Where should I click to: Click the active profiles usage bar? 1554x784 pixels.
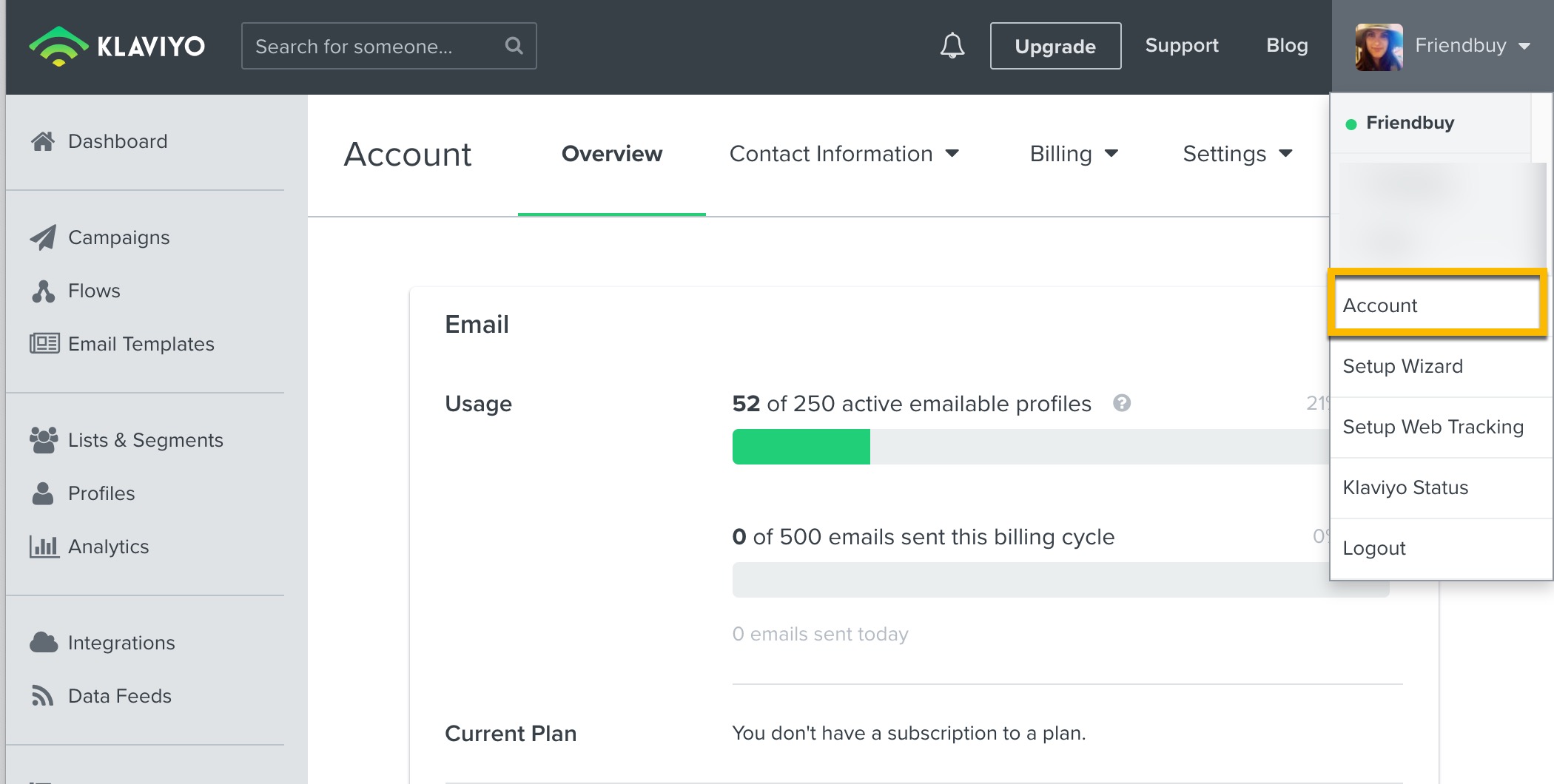1031,447
